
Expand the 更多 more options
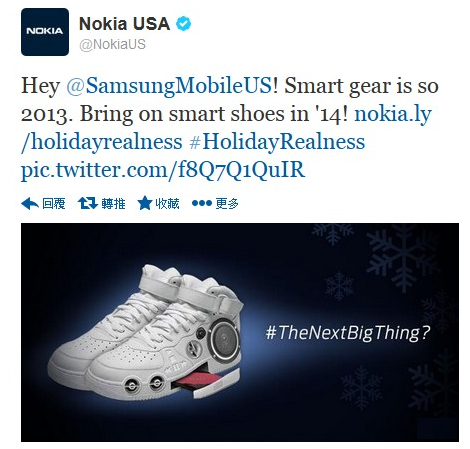[227, 203]
